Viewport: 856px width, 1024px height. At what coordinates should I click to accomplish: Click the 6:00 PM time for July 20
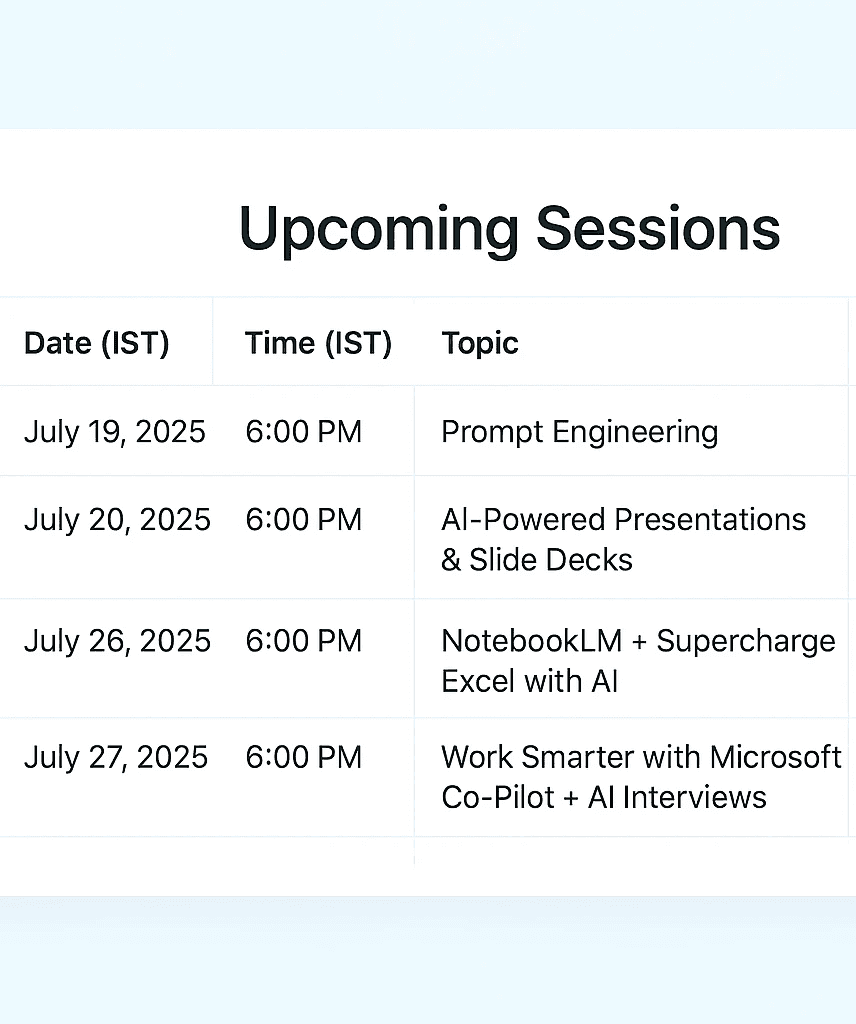click(x=304, y=520)
